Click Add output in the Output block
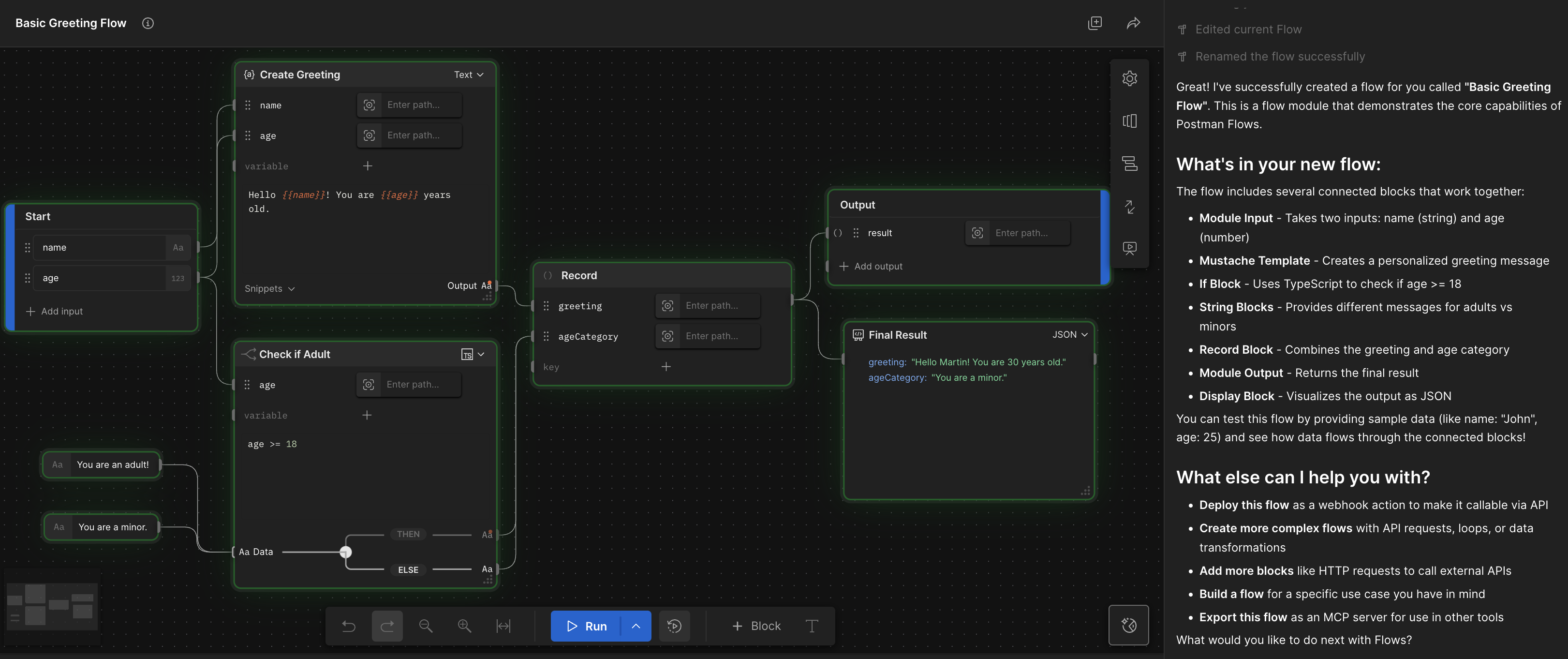Screen dimensions: 1568x659 pos(871,267)
